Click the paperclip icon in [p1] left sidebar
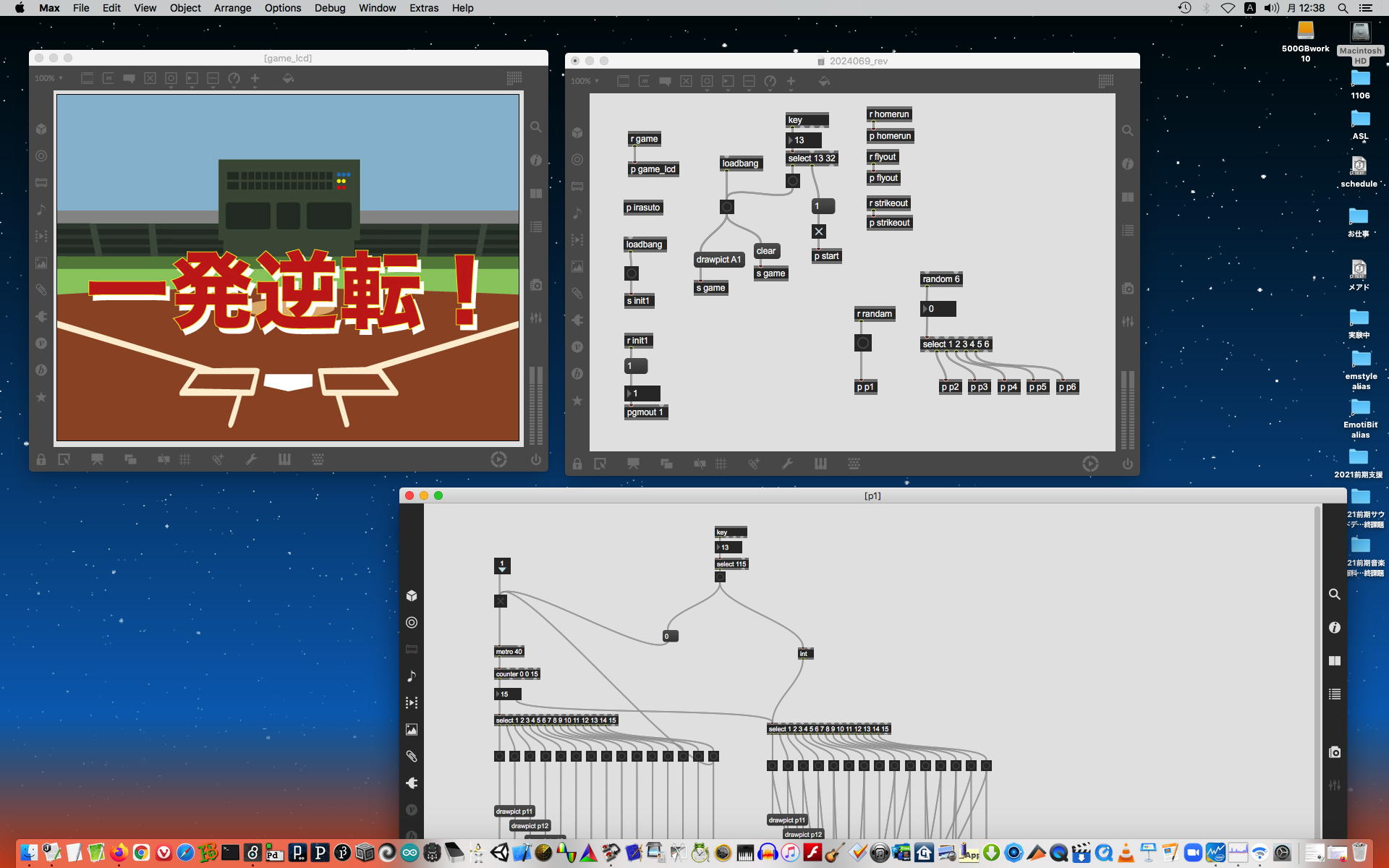This screenshot has width=1389, height=868. coord(412,756)
